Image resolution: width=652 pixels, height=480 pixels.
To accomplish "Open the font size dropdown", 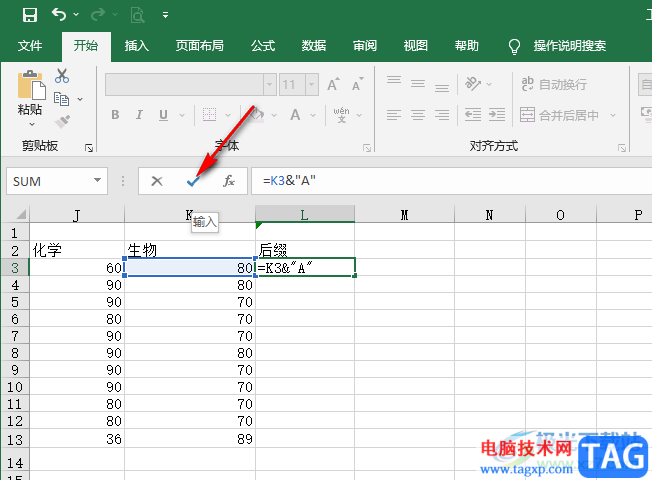I will (311, 85).
